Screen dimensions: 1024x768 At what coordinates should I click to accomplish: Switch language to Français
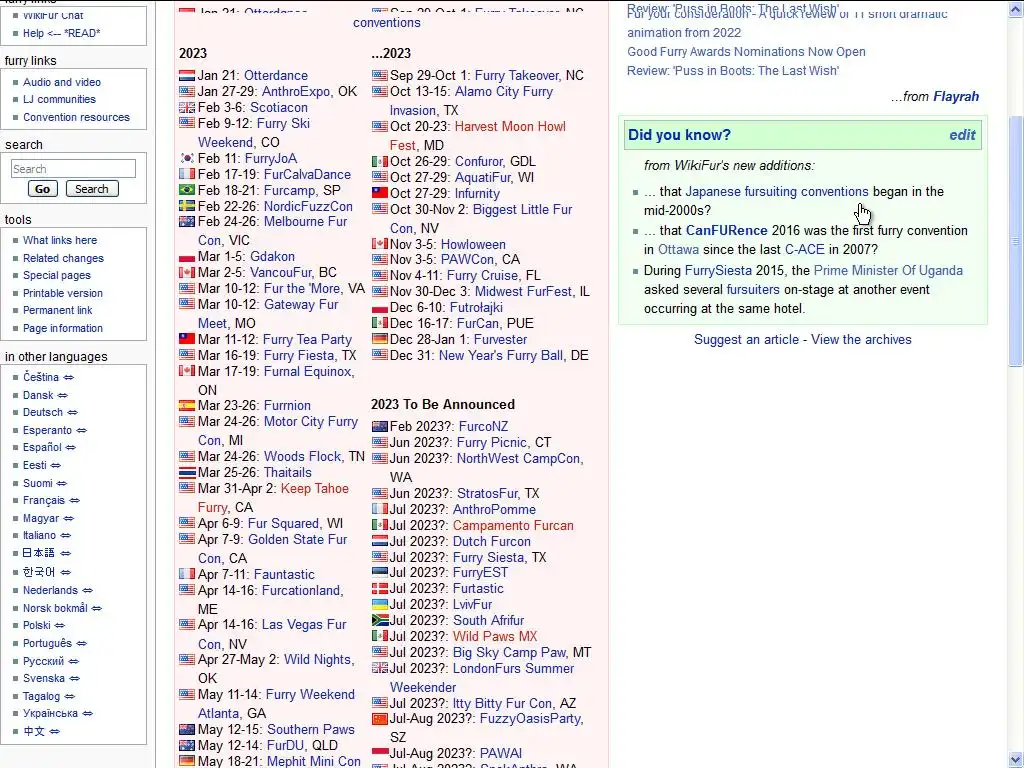[44, 500]
